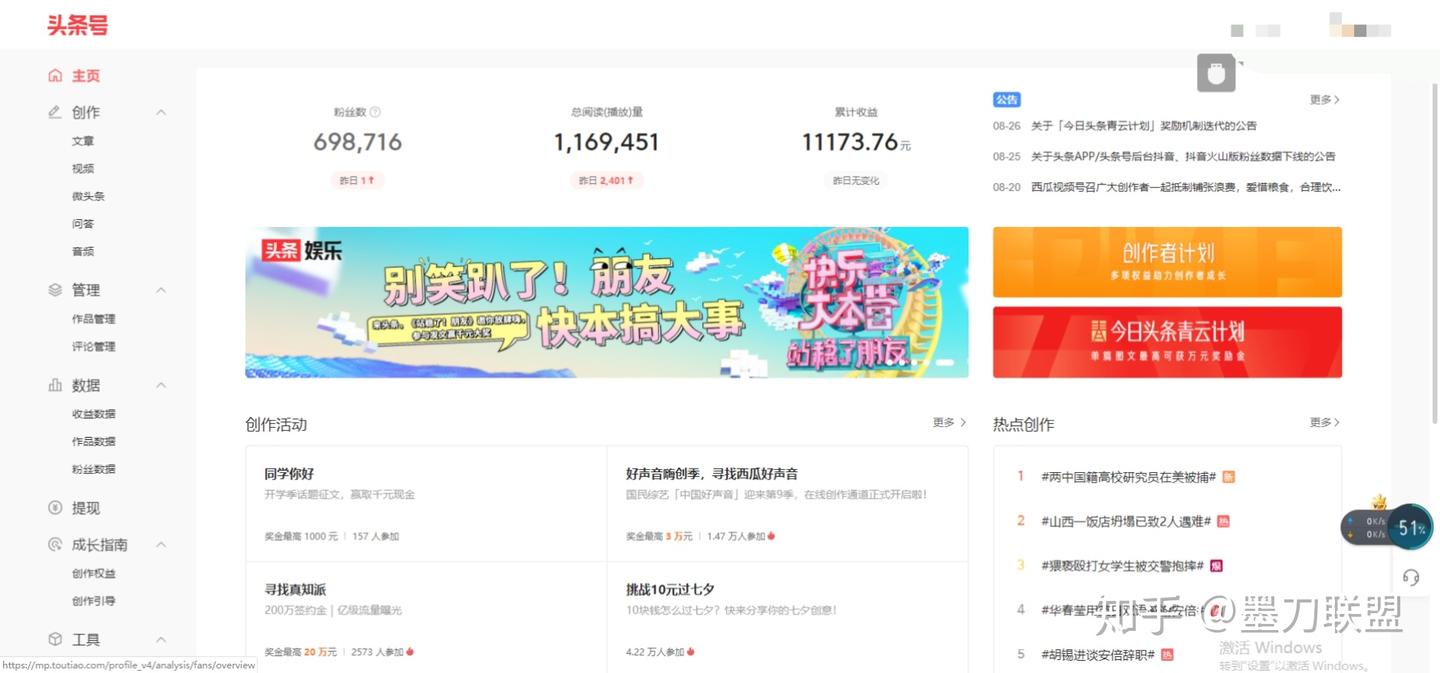Image resolution: width=1440 pixels, height=673 pixels.
Task: Click the 提现 withdrawal icon
Action: click(x=56, y=507)
